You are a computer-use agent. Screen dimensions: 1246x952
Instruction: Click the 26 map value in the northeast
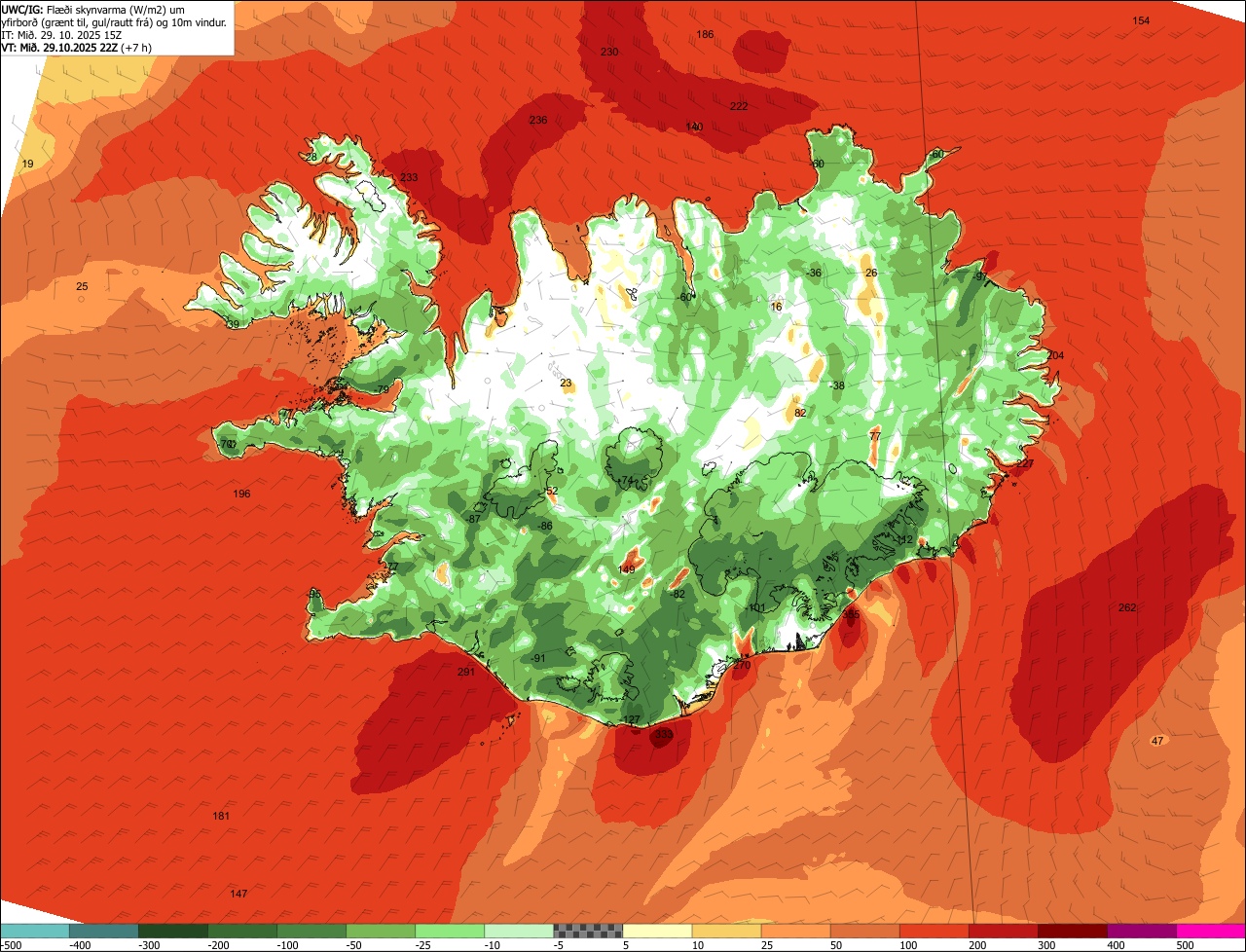871,274
